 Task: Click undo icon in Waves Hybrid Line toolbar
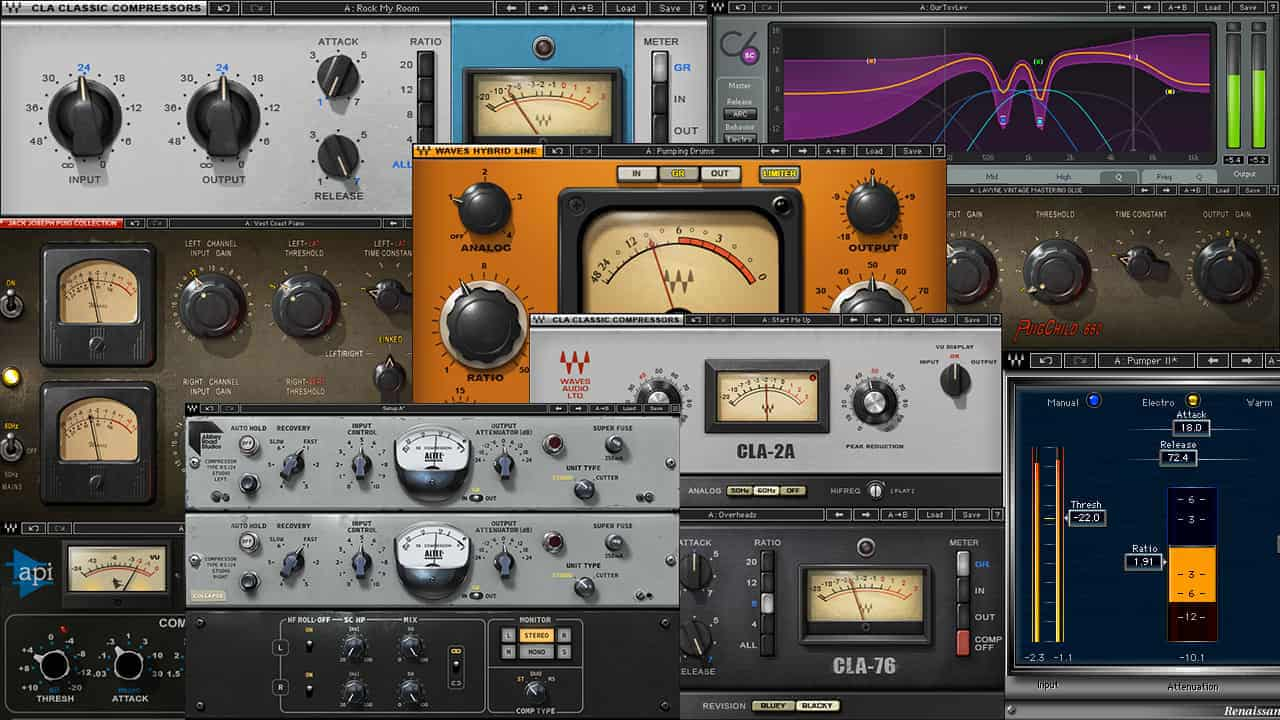click(x=558, y=151)
